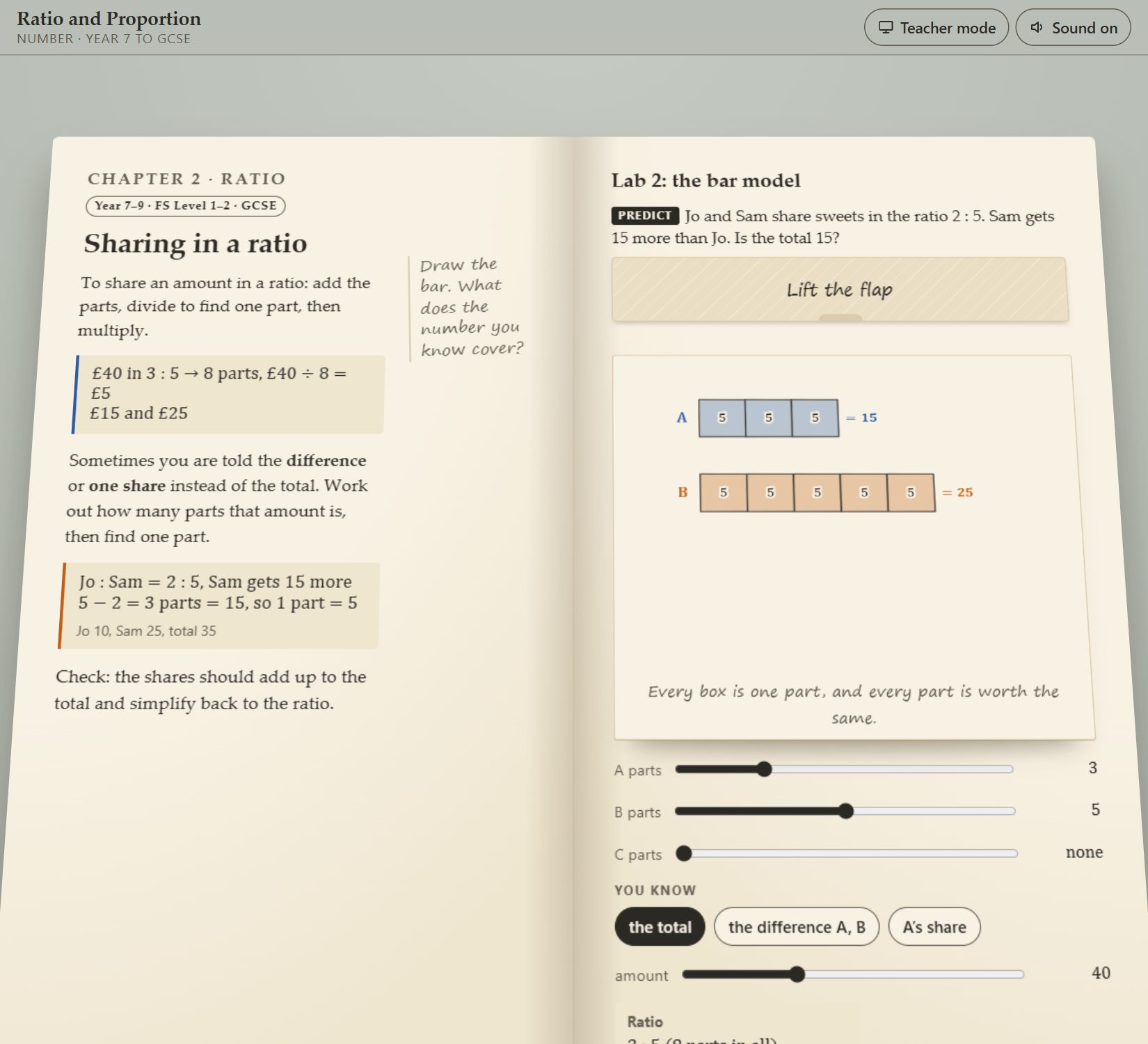Click the 'Ratio and Proportion' title
Screen dimensions: 1148x1044
(x=109, y=19)
